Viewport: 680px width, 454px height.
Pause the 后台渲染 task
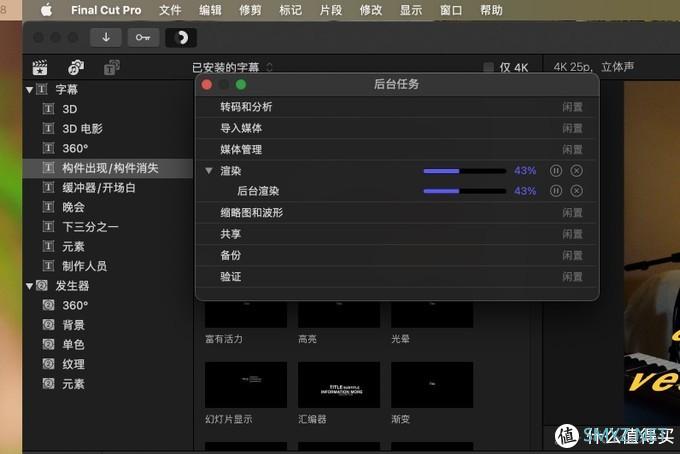(556, 191)
